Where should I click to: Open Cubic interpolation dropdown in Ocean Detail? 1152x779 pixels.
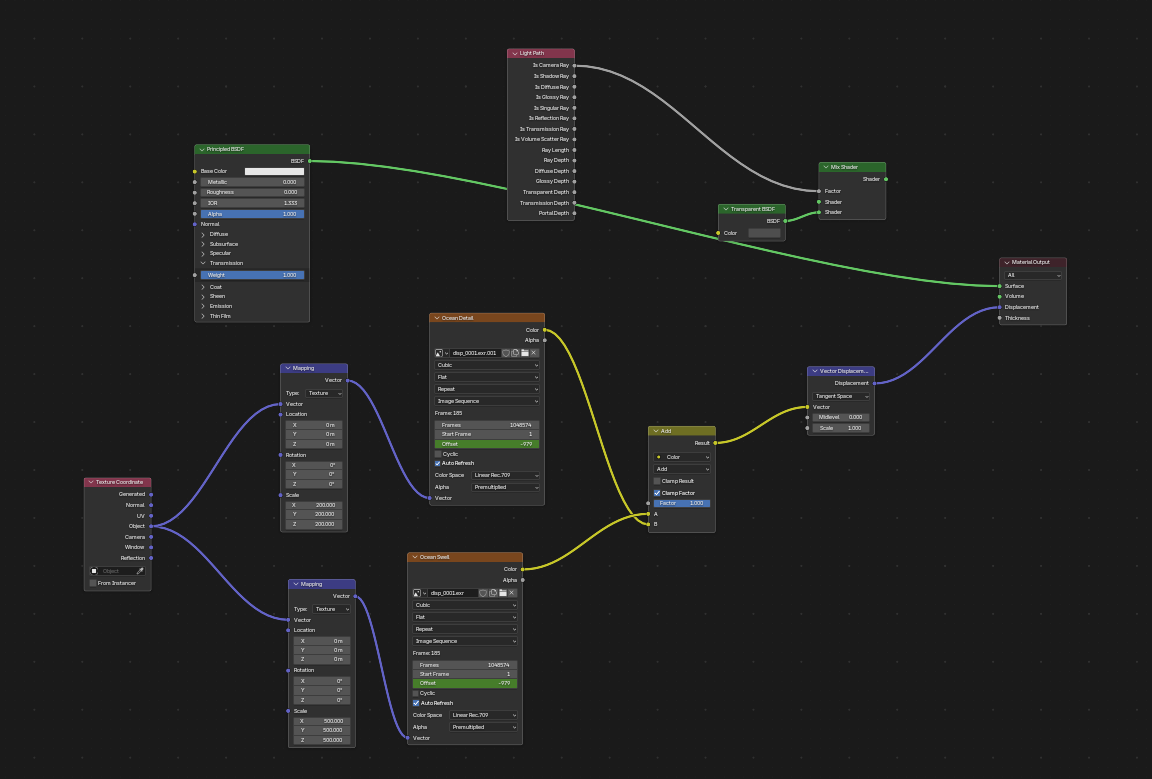(x=486, y=365)
